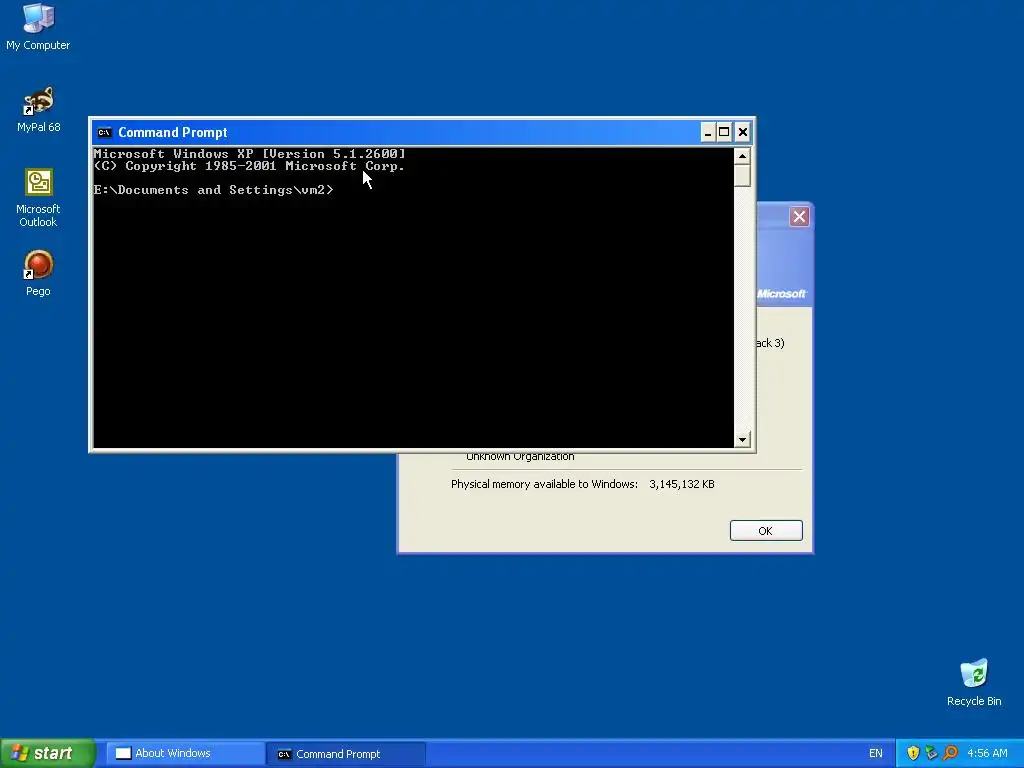This screenshot has height=768, width=1024.
Task: Click the '3,145,132 KB' memory value
Action: point(682,485)
